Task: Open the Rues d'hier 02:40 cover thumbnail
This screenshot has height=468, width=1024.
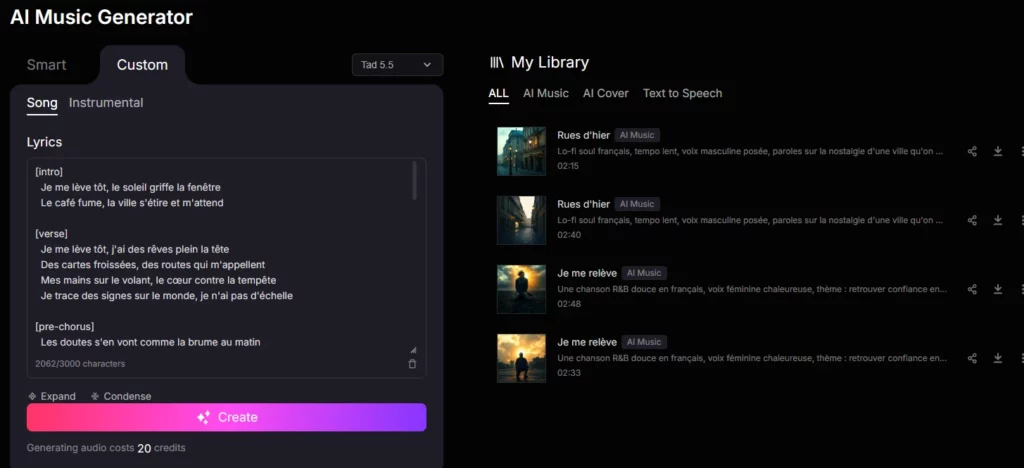Action: pyautogui.click(x=521, y=220)
